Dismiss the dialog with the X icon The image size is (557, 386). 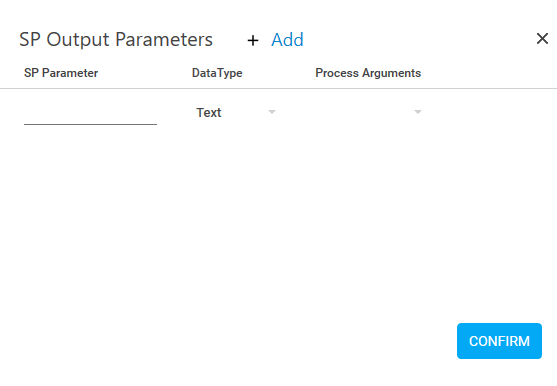542,38
